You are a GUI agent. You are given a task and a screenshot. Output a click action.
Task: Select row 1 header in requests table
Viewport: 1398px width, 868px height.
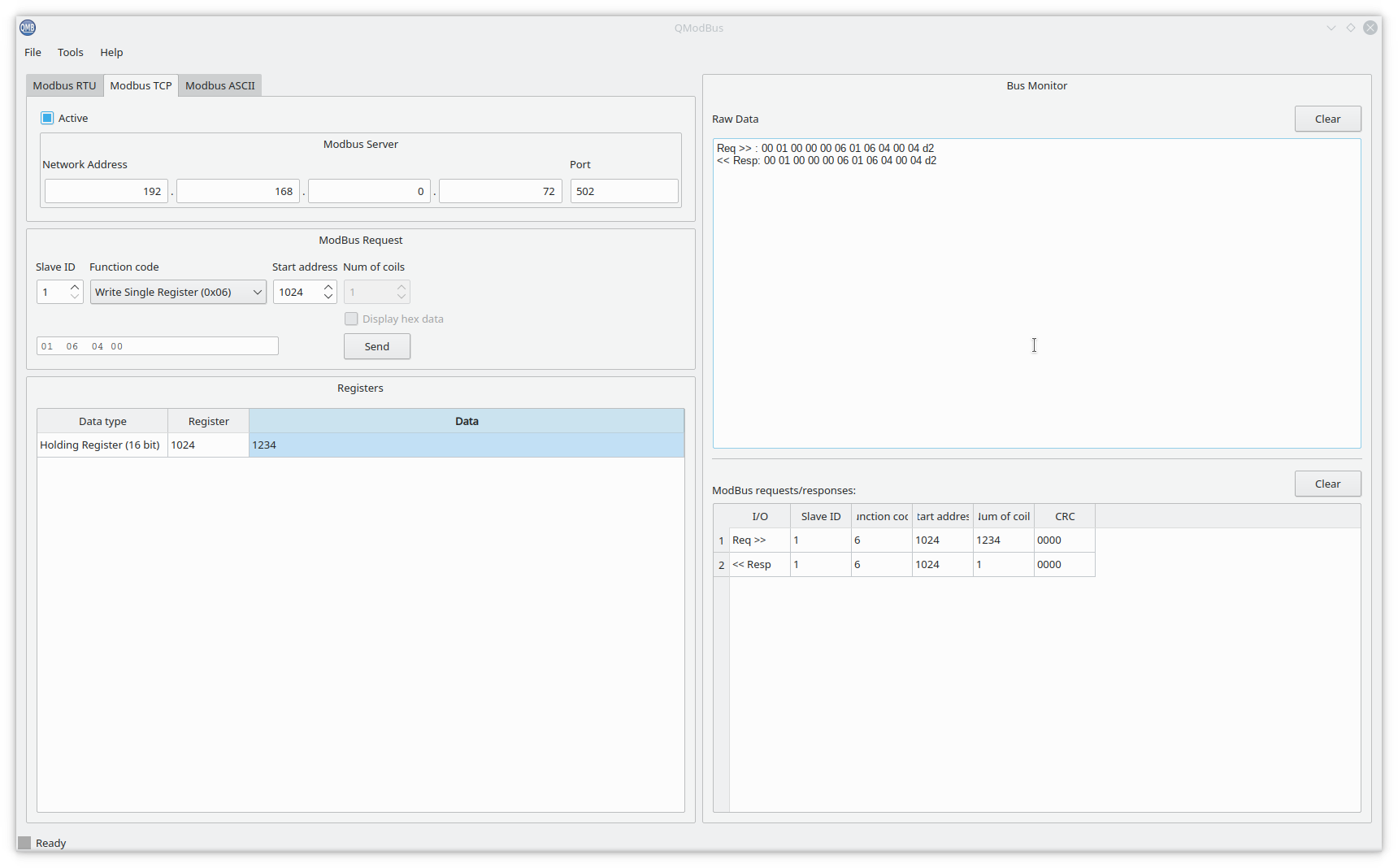click(721, 540)
